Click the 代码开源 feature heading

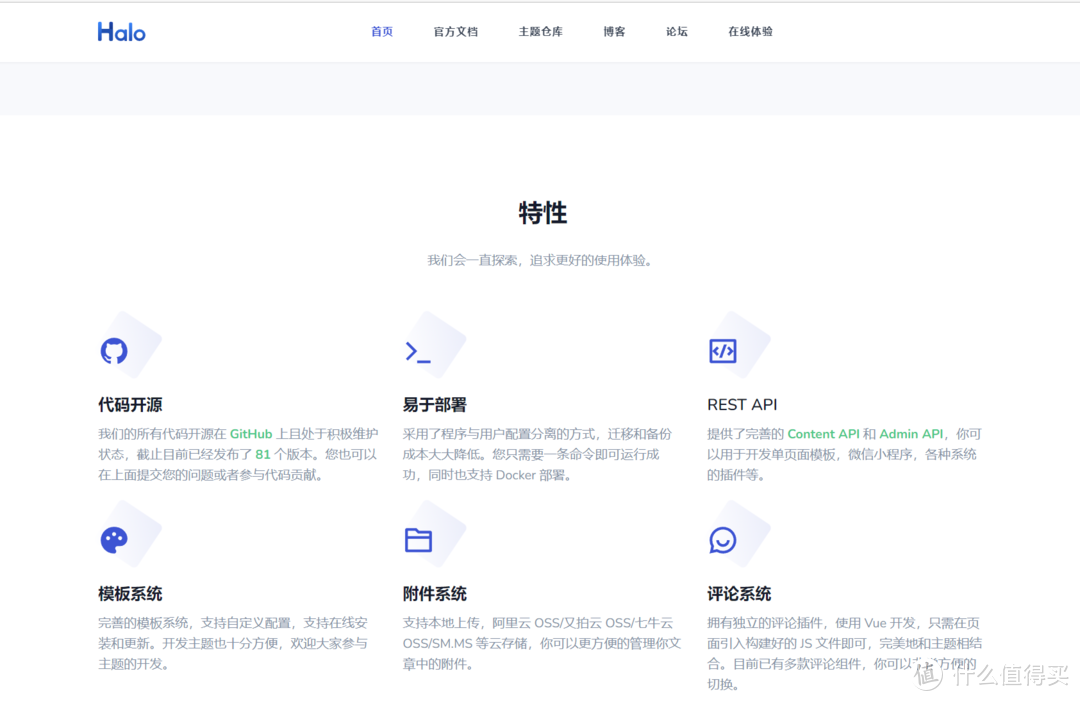coord(130,405)
